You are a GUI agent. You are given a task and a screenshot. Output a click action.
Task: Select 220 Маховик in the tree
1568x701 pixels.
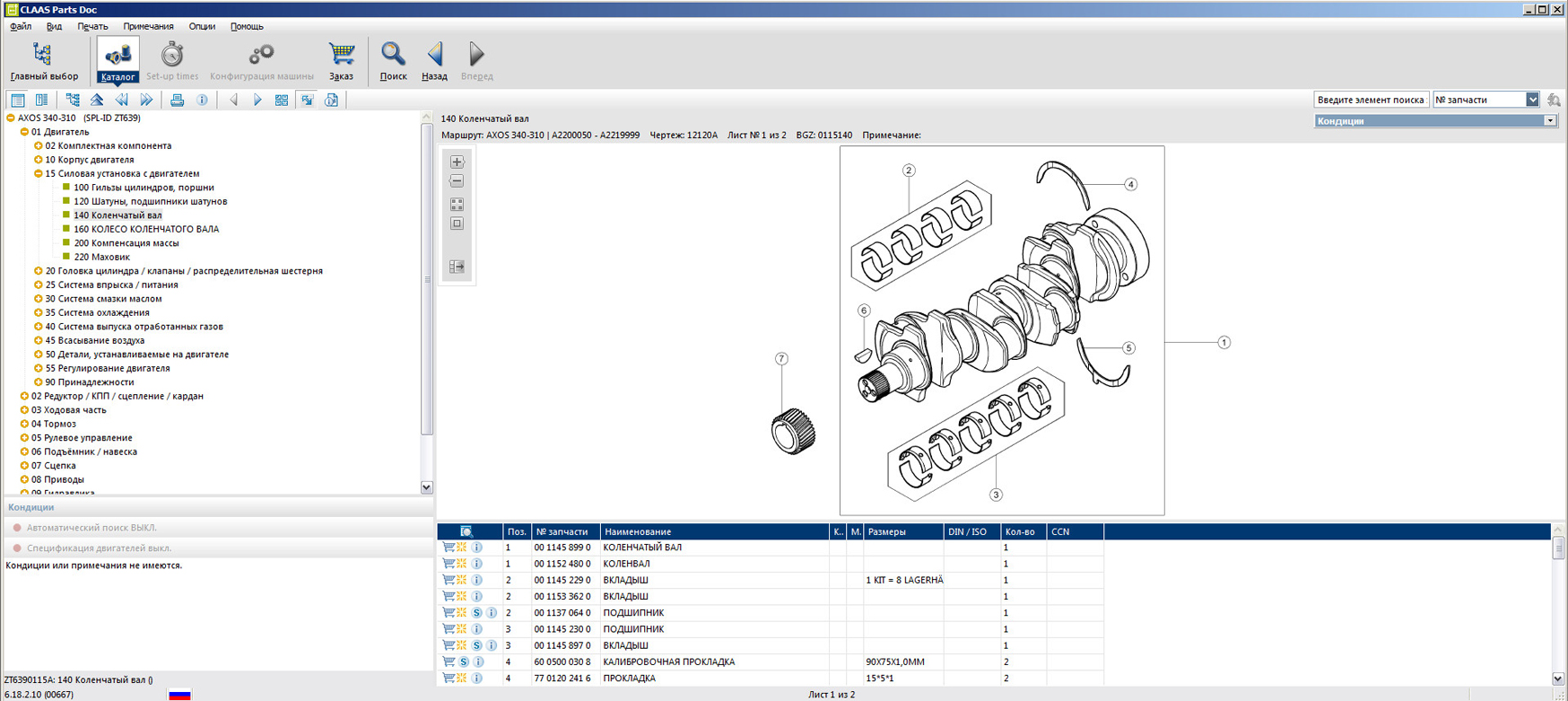[101, 257]
